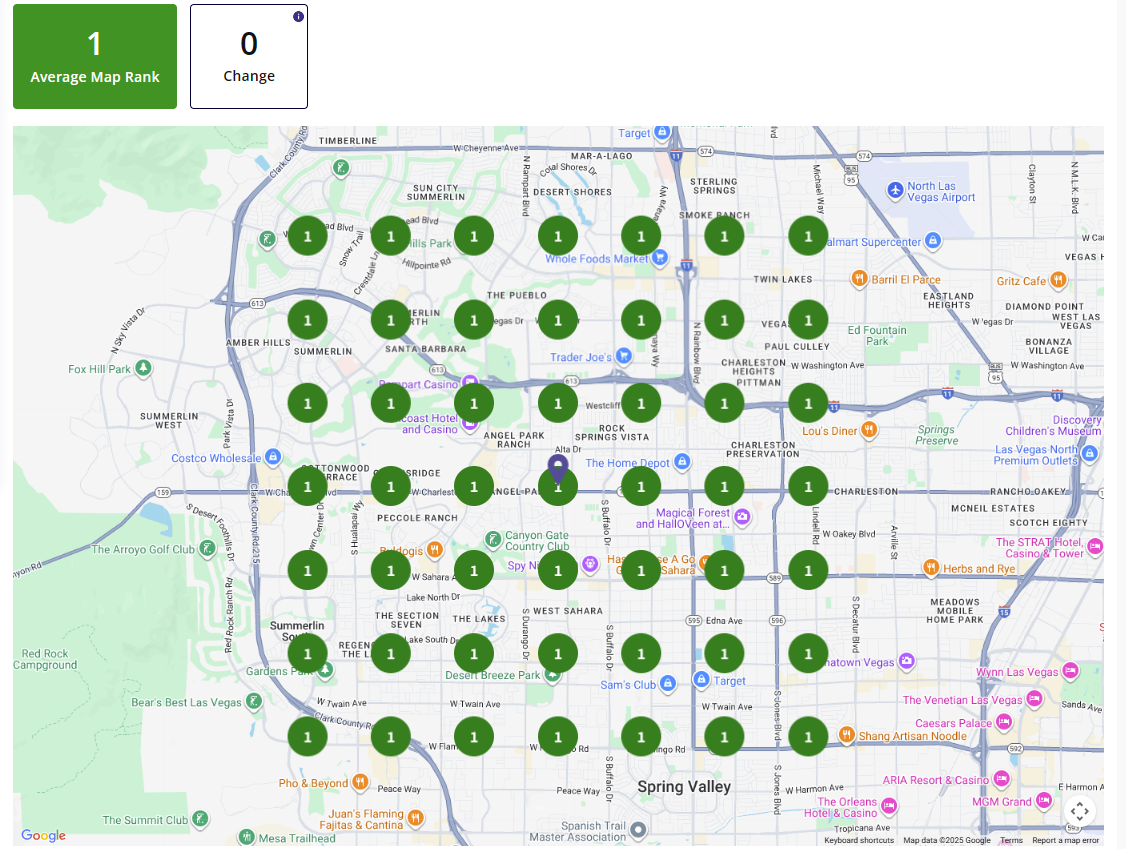Click the Google logo on map

pos(43,836)
